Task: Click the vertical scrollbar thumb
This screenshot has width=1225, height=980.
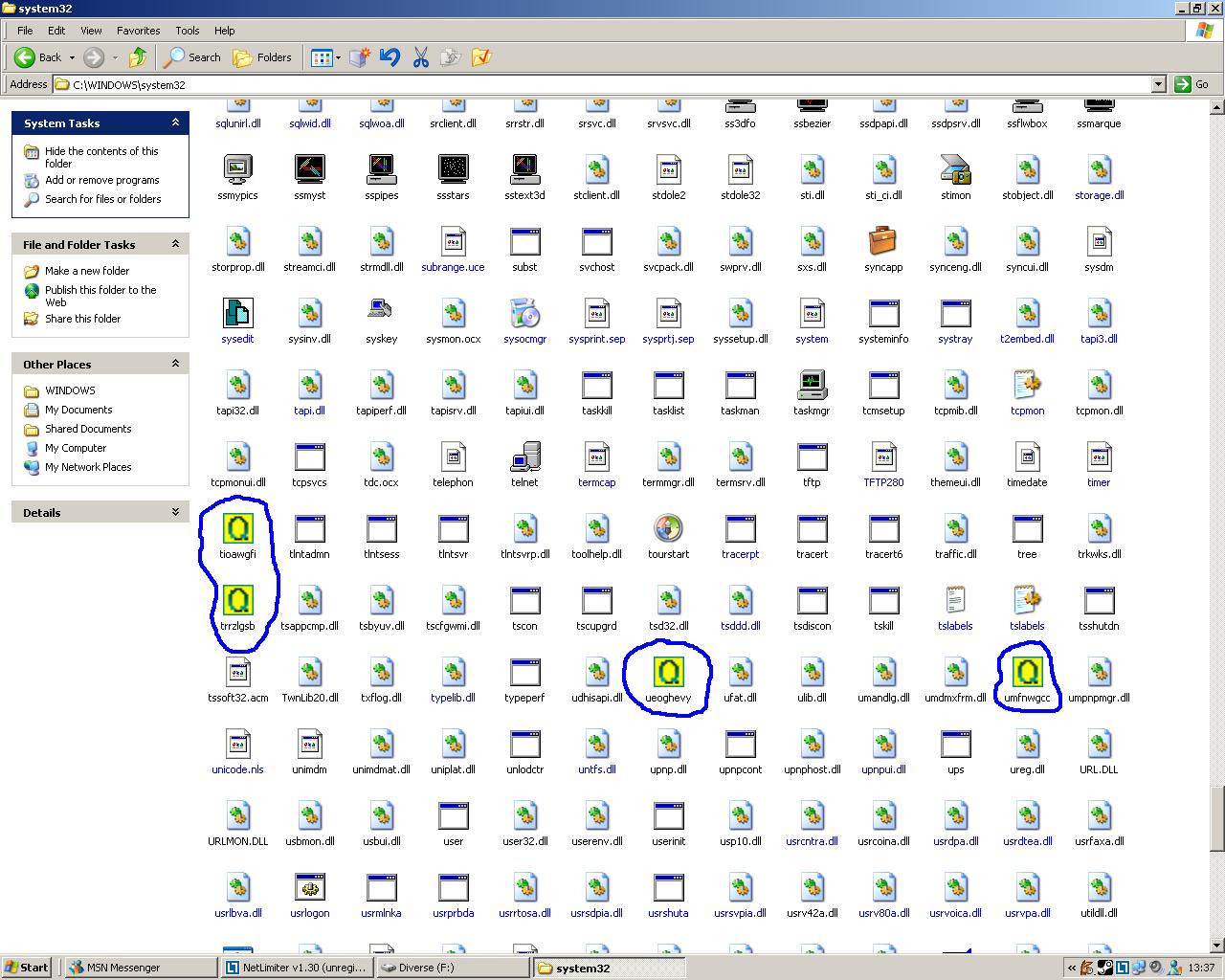Action: [x=1216, y=818]
